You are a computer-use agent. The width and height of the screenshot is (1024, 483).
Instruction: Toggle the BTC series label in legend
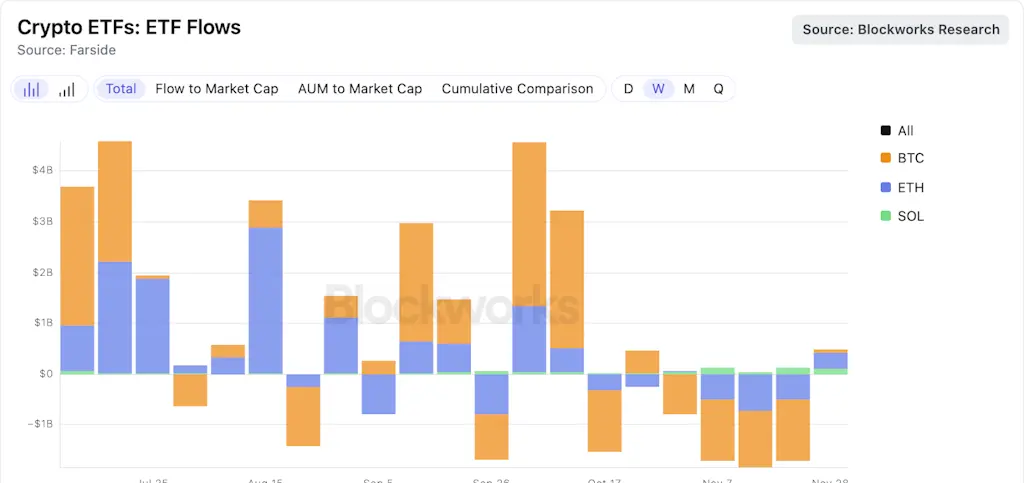(x=911, y=159)
